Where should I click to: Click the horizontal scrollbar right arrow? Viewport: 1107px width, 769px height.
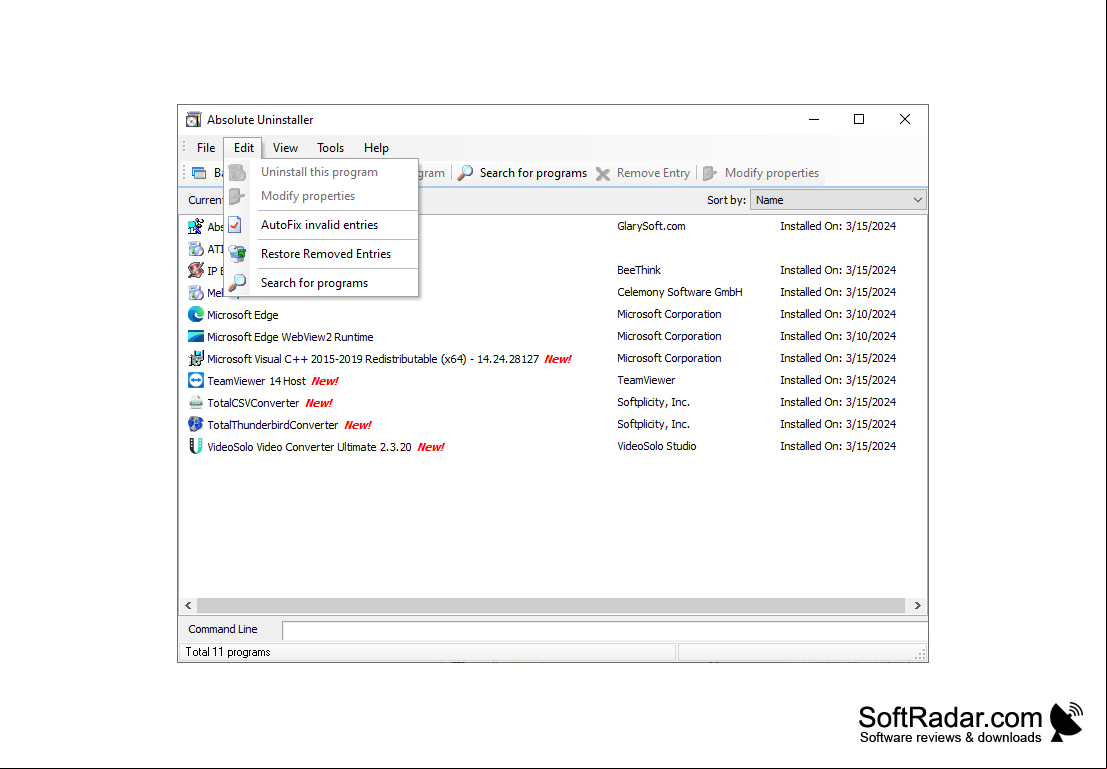(917, 605)
